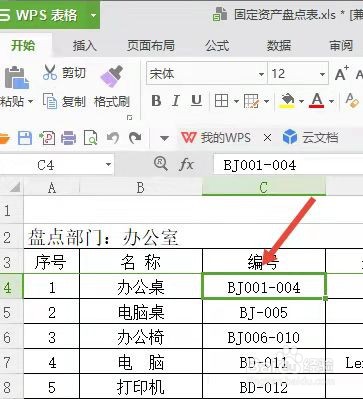Click the Cut scissors icon

click(x=50, y=72)
